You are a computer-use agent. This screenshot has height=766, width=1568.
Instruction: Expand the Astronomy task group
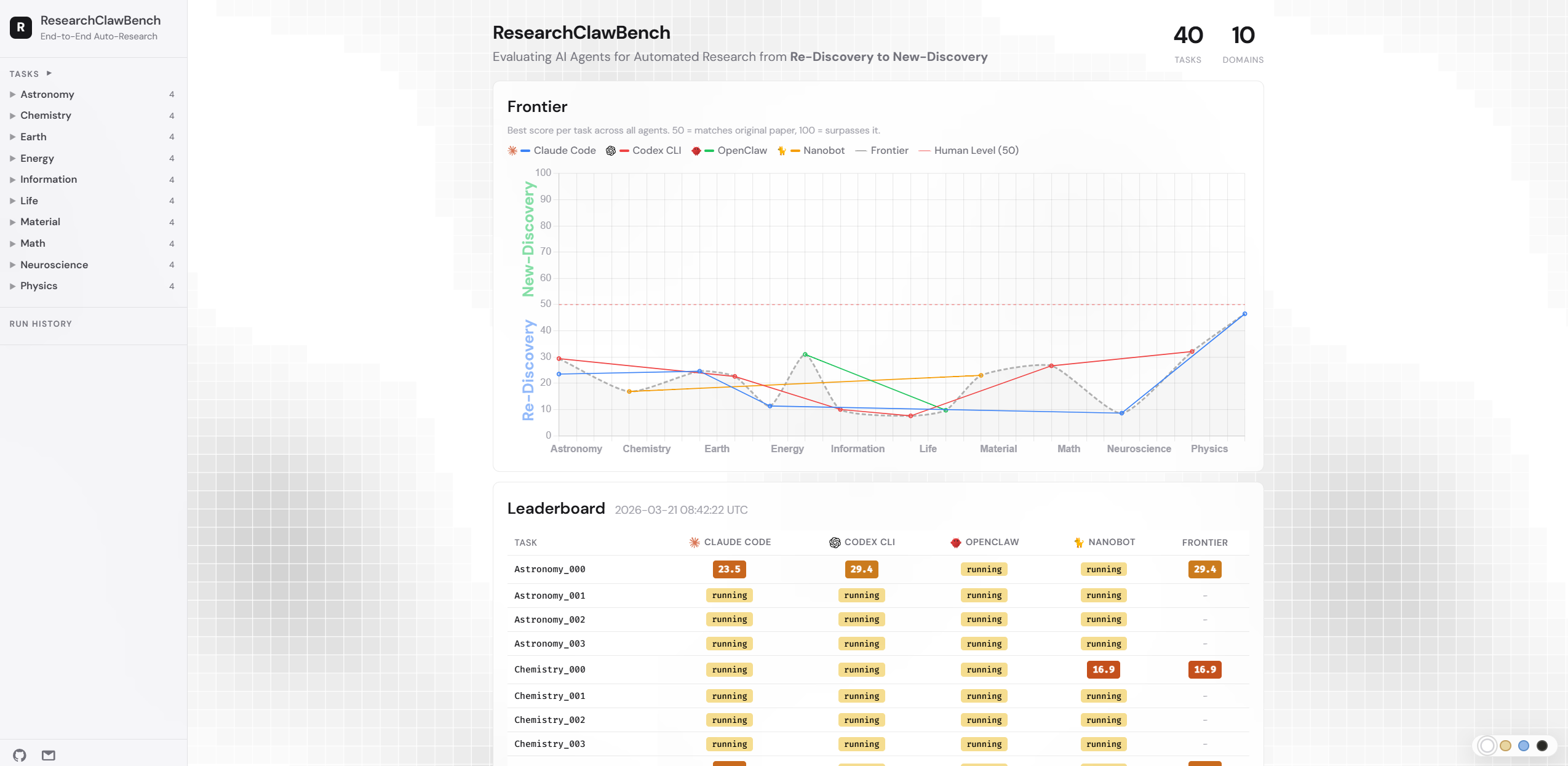[47, 94]
